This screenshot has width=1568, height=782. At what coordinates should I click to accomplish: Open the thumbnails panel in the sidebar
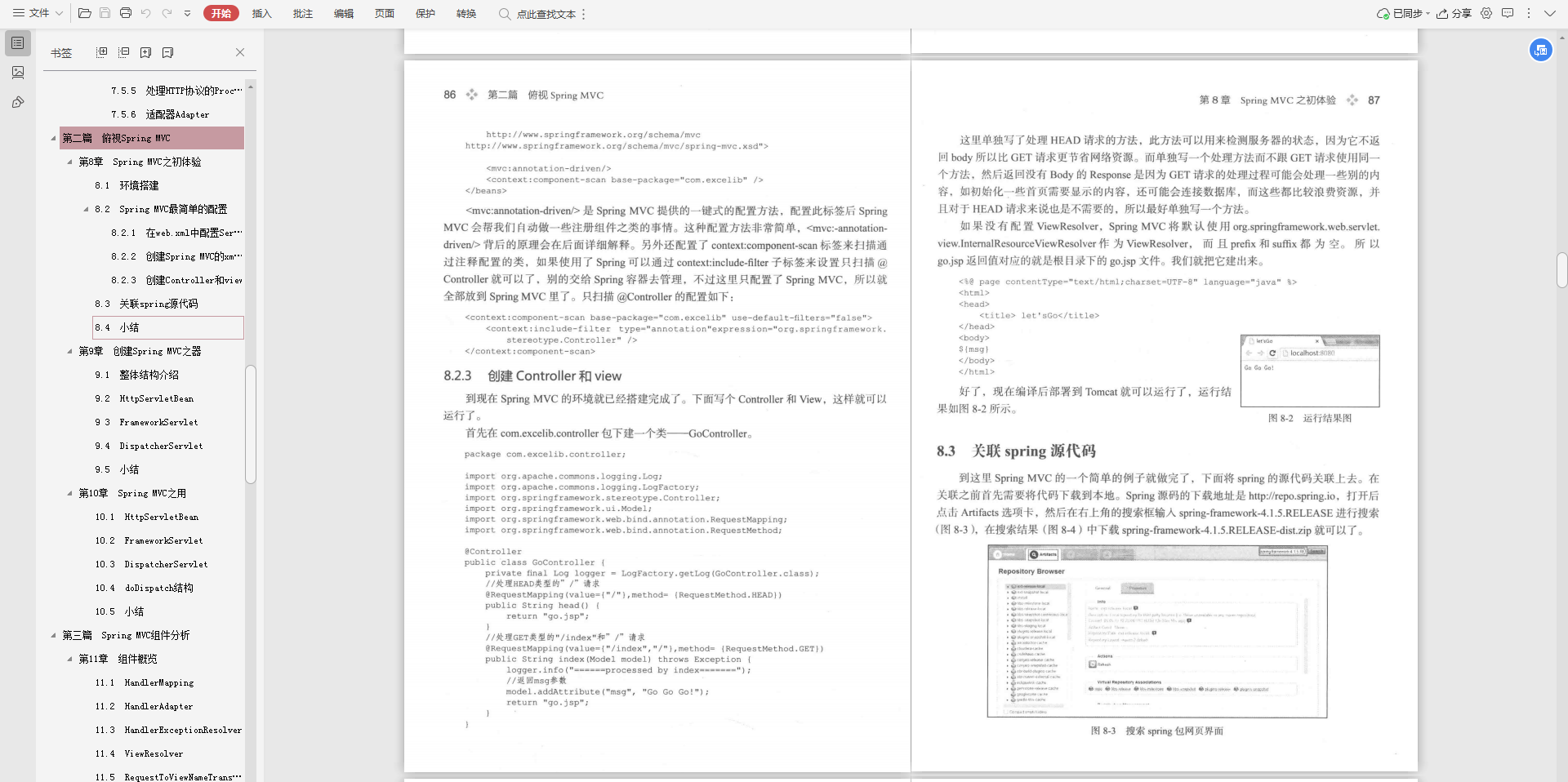click(x=17, y=73)
